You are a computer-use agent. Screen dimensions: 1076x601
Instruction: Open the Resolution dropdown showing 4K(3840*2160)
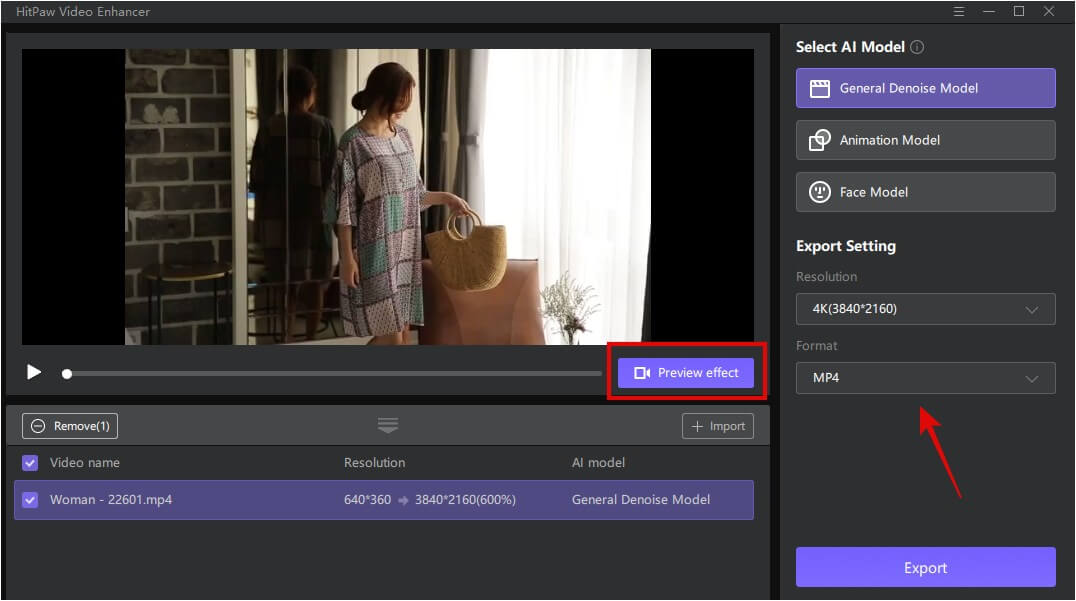(925, 309)
